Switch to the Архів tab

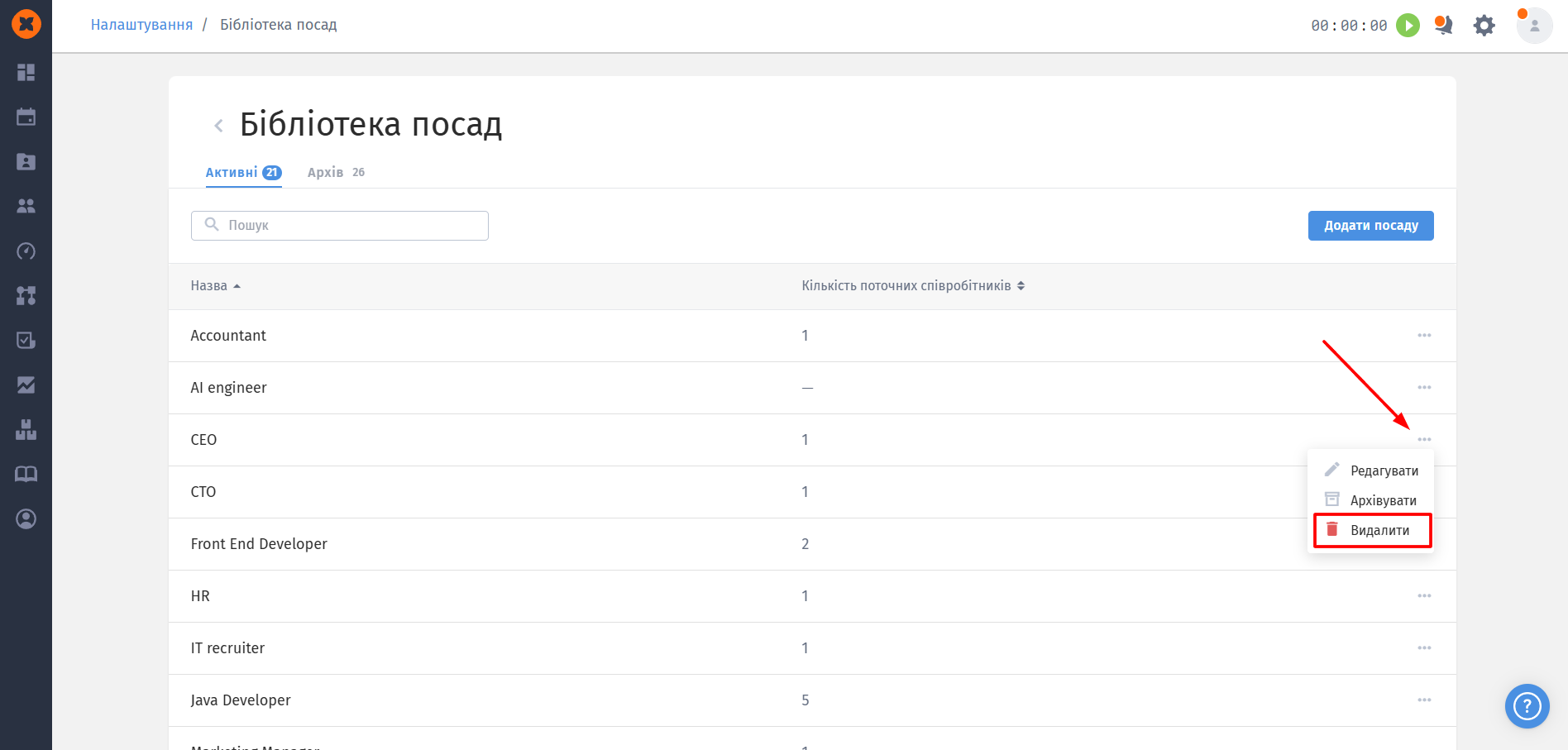point(336,172)
